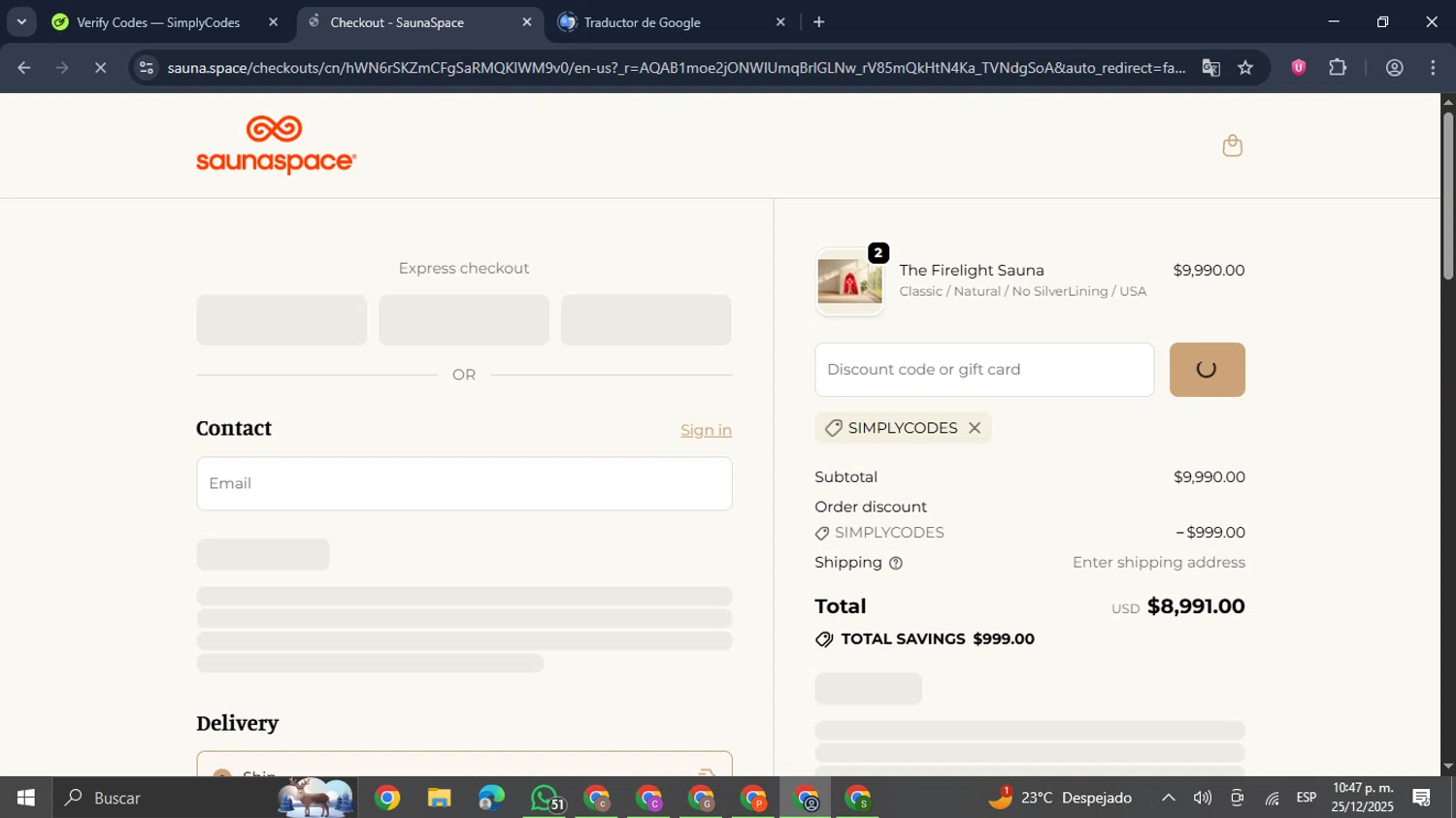Open the notifications center icon
The image size is (1456, 818).
(1422, 798)
